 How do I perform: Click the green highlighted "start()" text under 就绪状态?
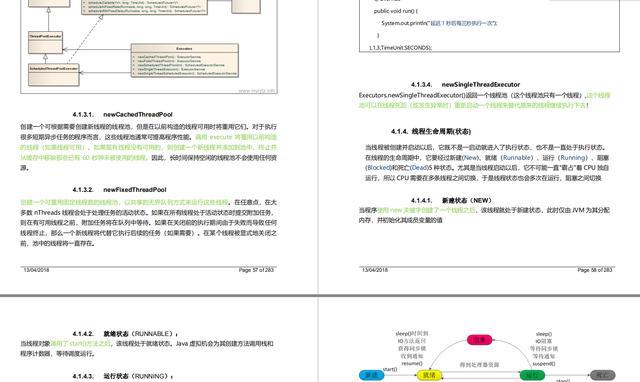pyautogui.click(x=80, y=343)
